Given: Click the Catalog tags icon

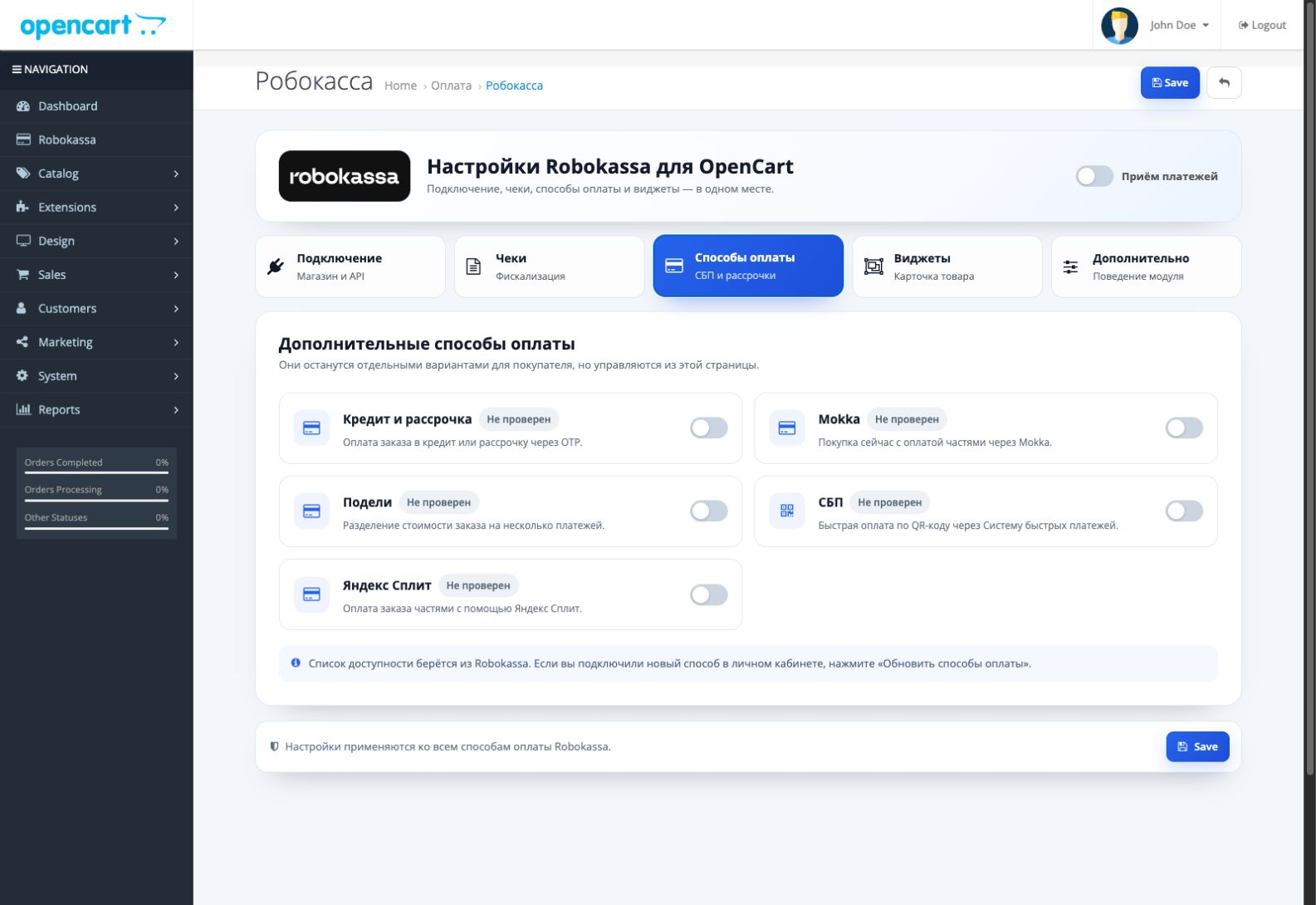Looking at the screenshot, I should [x=23, y=174].
